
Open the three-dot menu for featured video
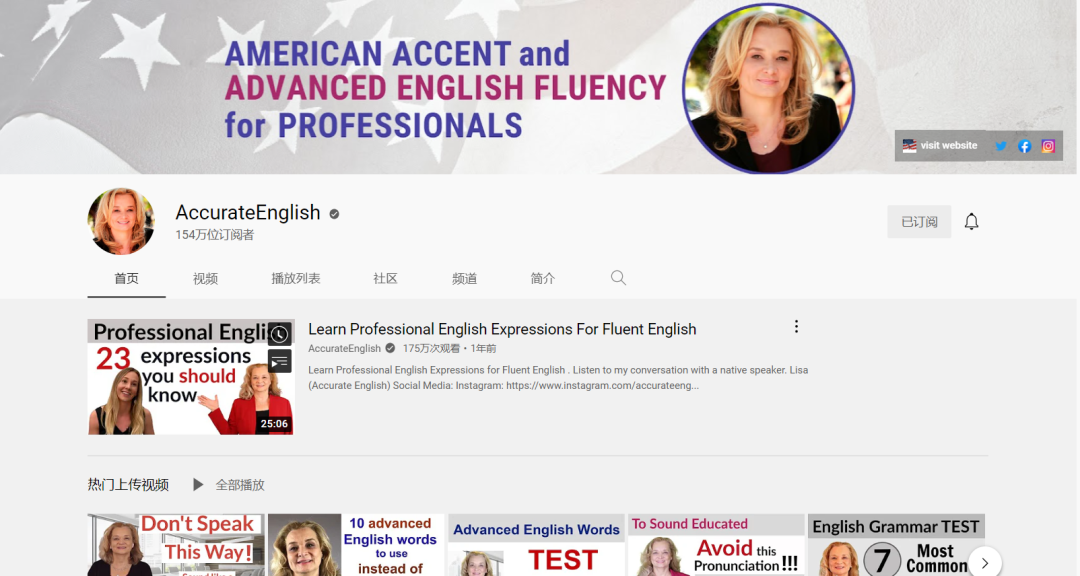[796, 327]
